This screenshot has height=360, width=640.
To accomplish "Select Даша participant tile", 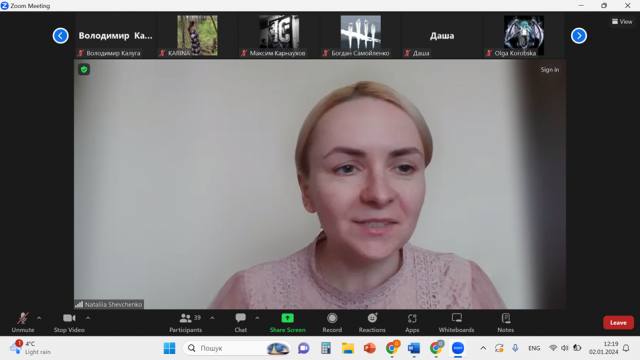I will (442, 36).
